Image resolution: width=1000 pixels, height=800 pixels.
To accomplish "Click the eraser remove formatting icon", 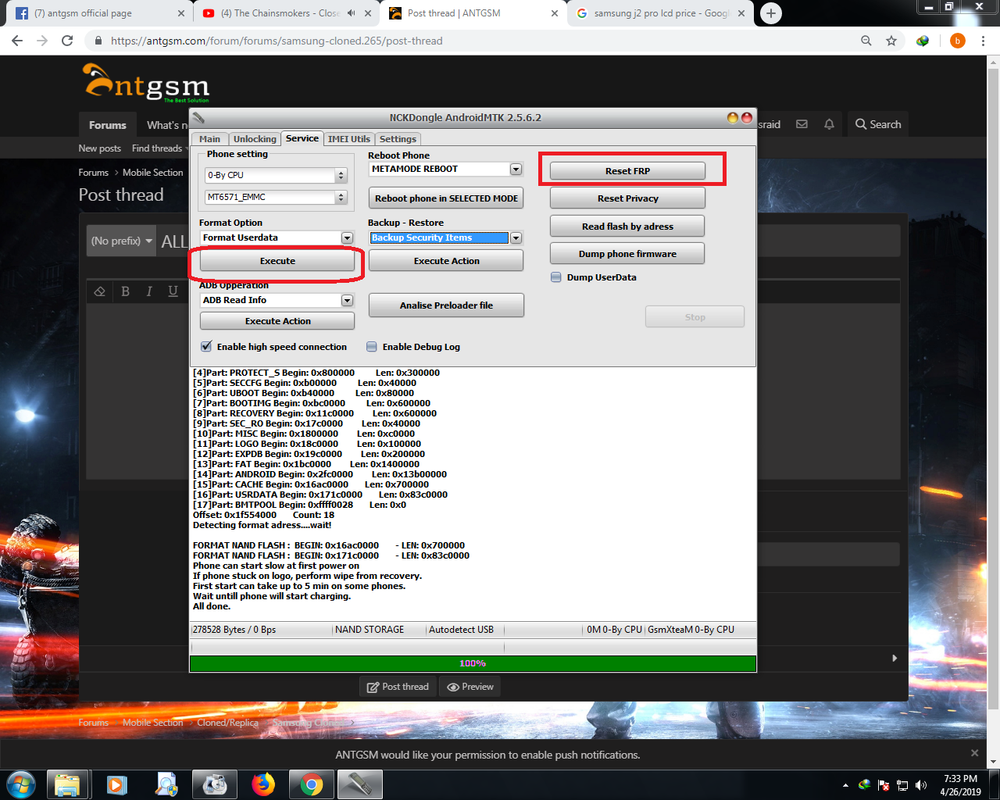I will (x=99, y=292).
